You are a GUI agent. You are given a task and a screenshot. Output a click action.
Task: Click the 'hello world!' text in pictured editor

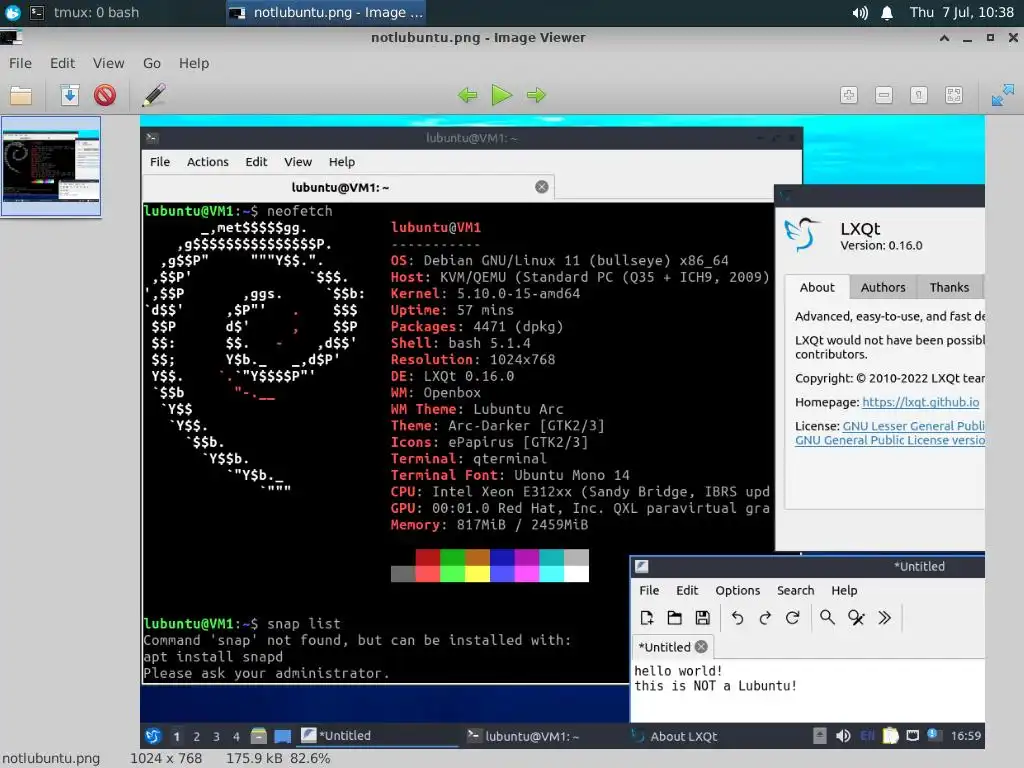tap(678, 671)
